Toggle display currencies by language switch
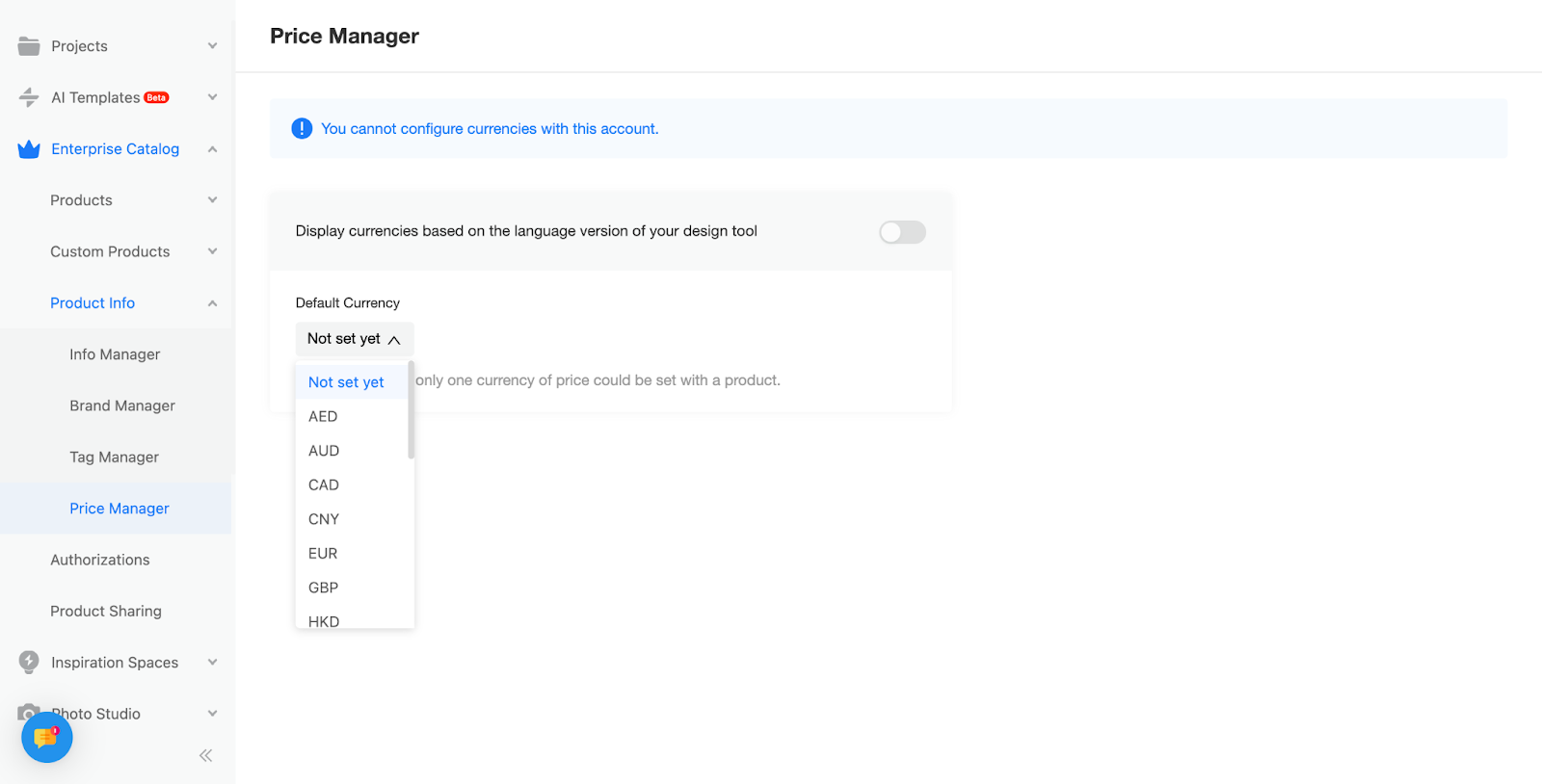The height and width of the screenshot is (784, 1542). (902, 232)
